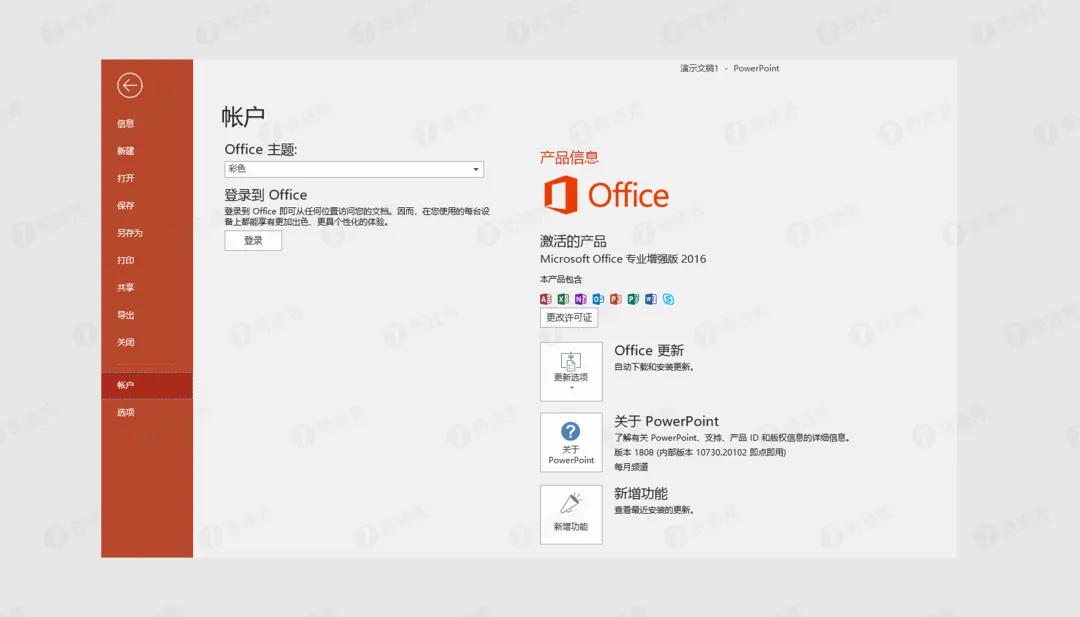1080x617 pixels.
Task: Choose 关闭 in the sidebar
Action: [125, 342]
